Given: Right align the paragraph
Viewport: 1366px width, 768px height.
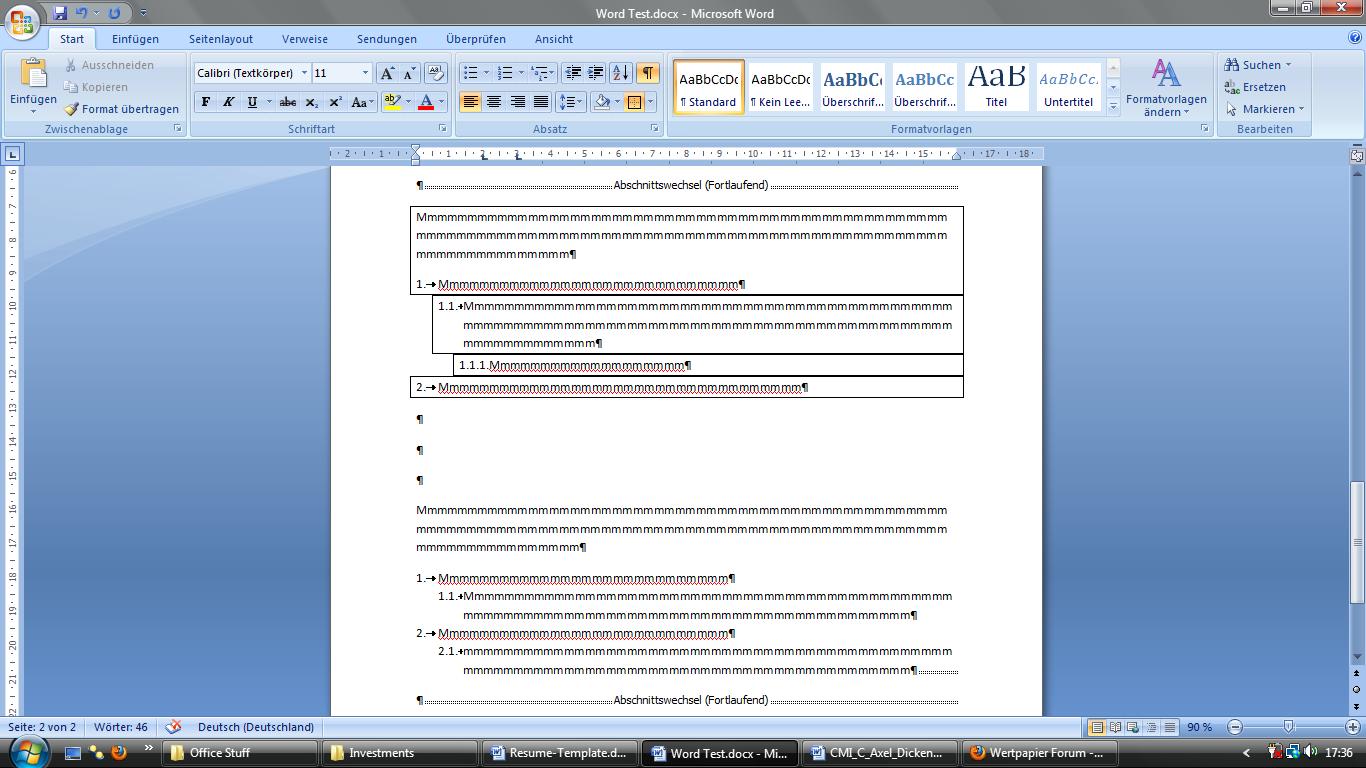Looking at the screenshot, I should point(517,102).
